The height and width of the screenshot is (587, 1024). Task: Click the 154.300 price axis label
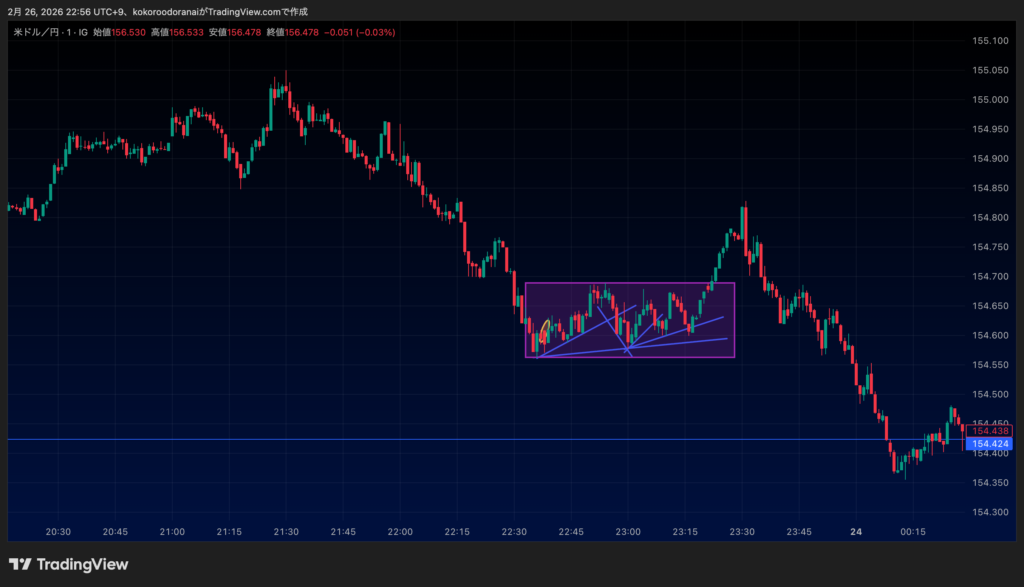click(x=989, y=512)
